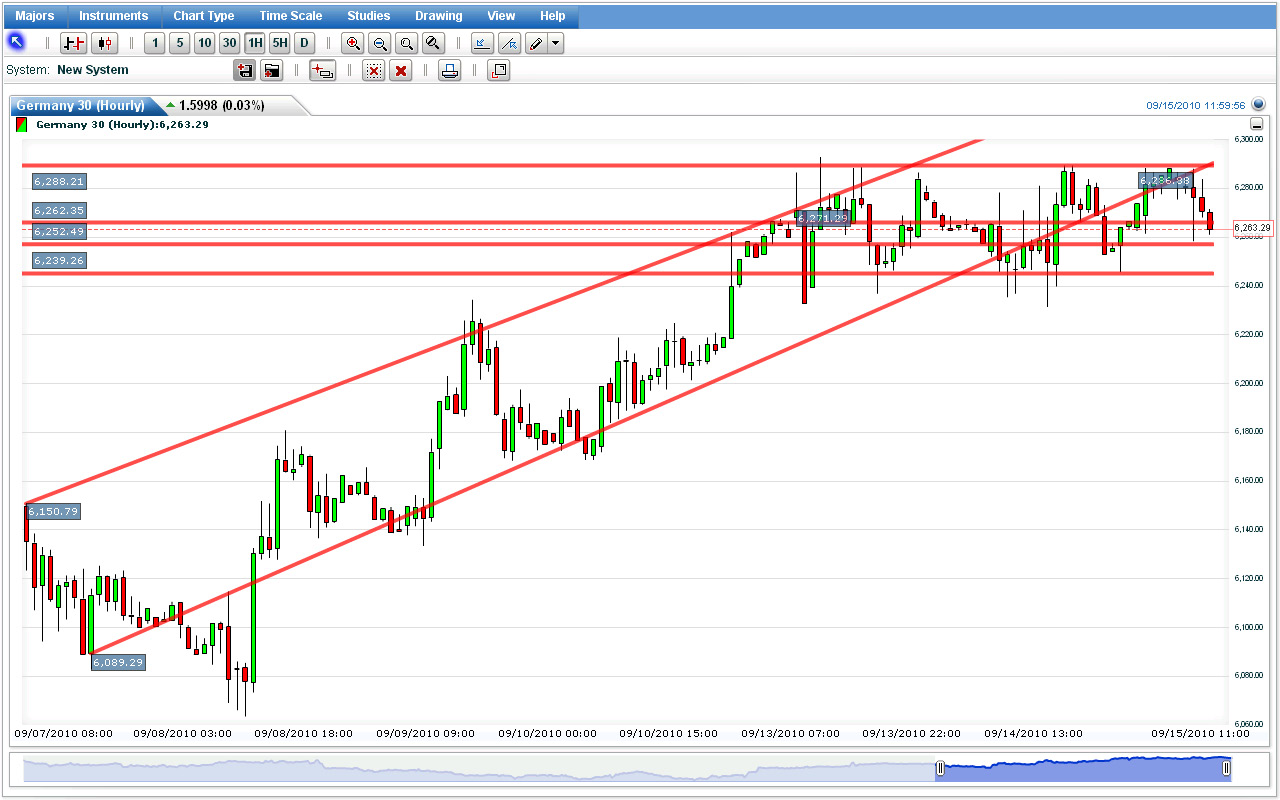The height and width of the screenshot is (800, 1280).
Task: Click the 6,252.49 price level label
Action: (x=59, y=231)
